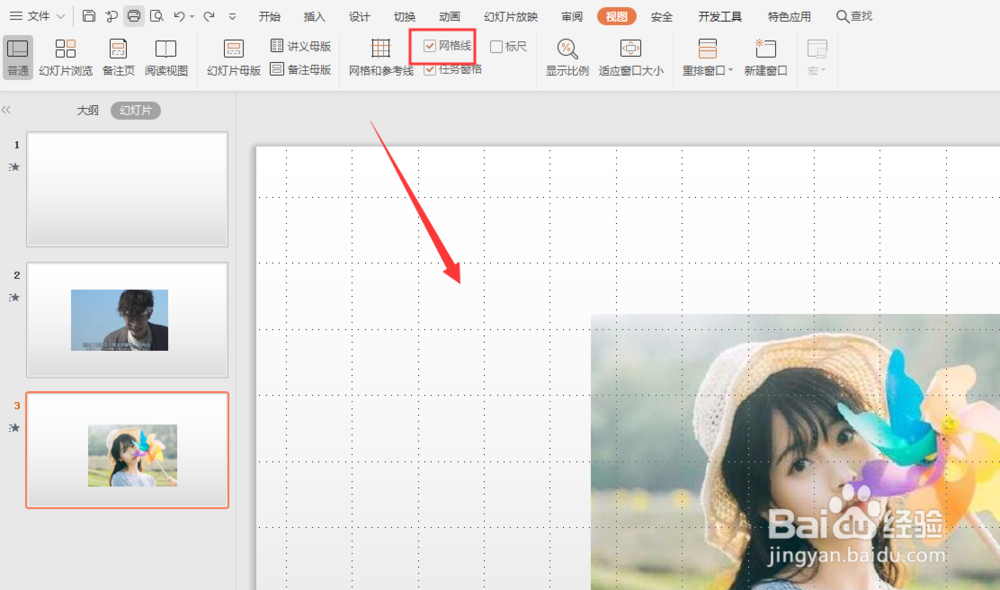Open the 安全 ribbon tab

pos(662,17)
